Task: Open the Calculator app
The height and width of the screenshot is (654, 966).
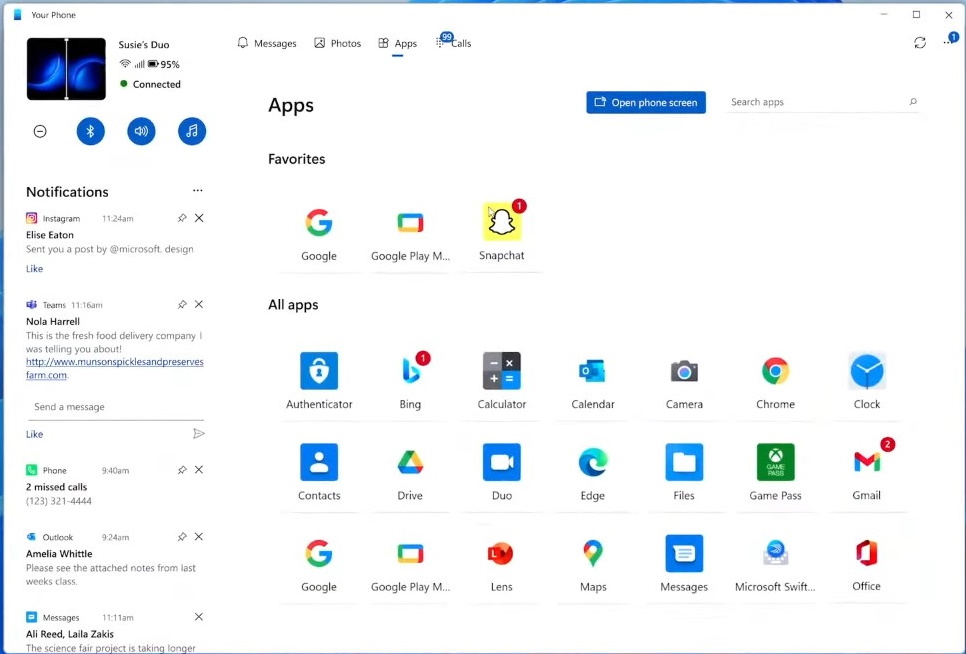Action: (x=501, y=371)
